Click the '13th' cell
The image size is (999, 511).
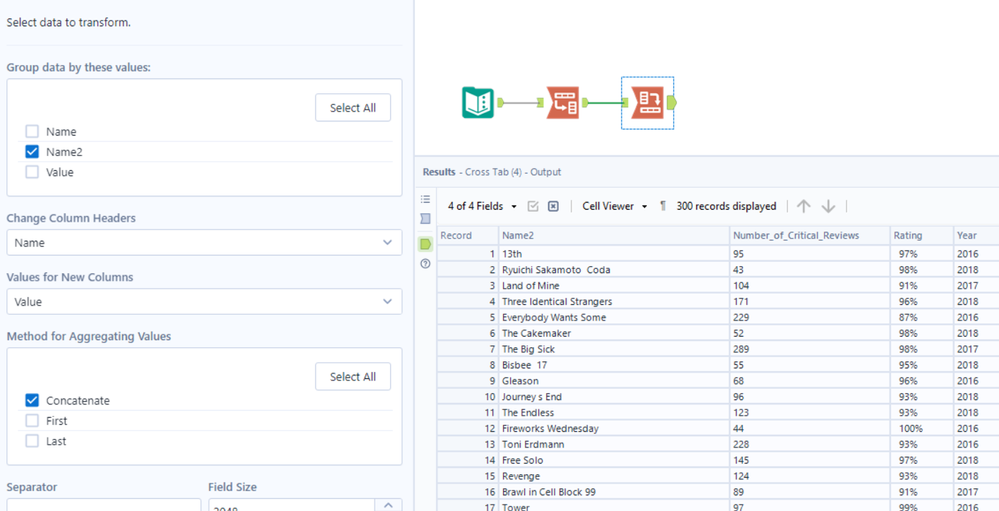614,254
